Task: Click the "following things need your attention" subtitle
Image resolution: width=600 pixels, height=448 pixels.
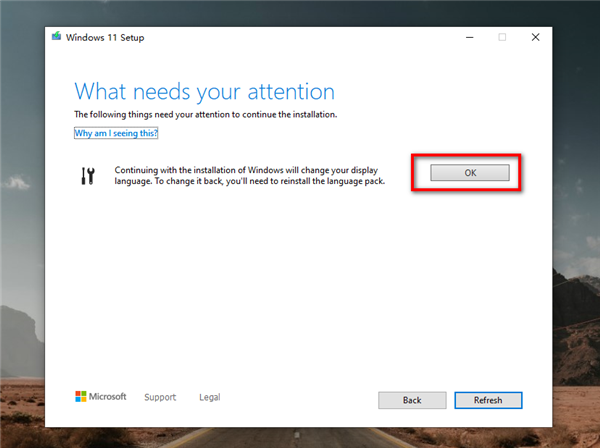Action: point(220,115)
